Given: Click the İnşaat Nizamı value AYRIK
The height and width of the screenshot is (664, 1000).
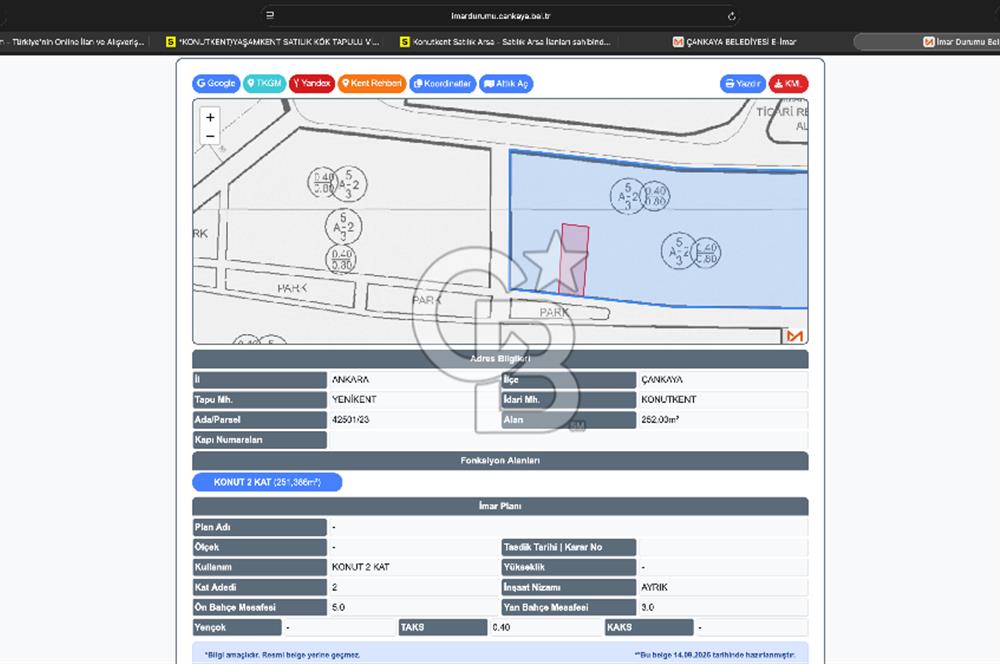Looking at the screenshot, I should (654, 587).
